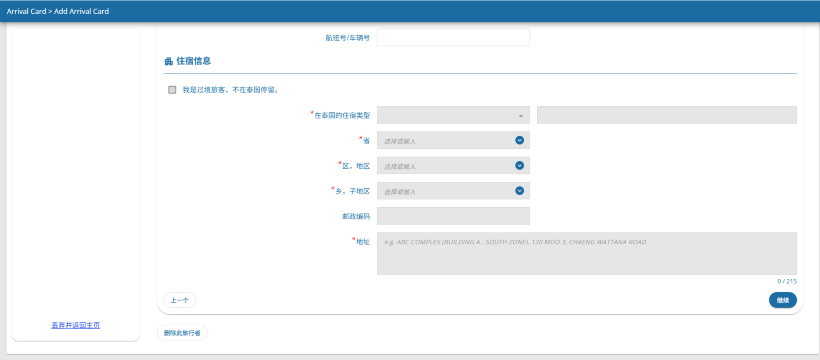820x360 pixels.
Task: Click the 住宿信息 section building icon
Action: click(x=168, y=61)
